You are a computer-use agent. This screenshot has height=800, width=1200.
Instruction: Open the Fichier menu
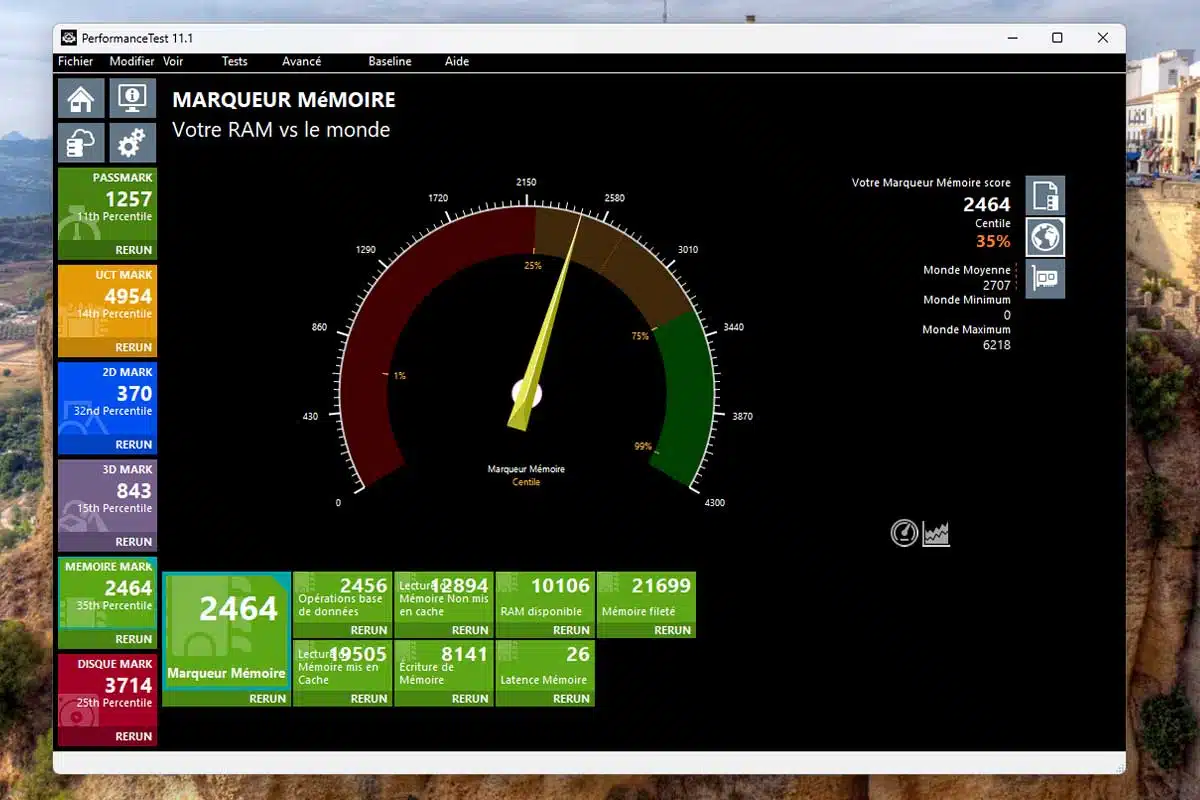pyautogui.click(x=75, y=61)
